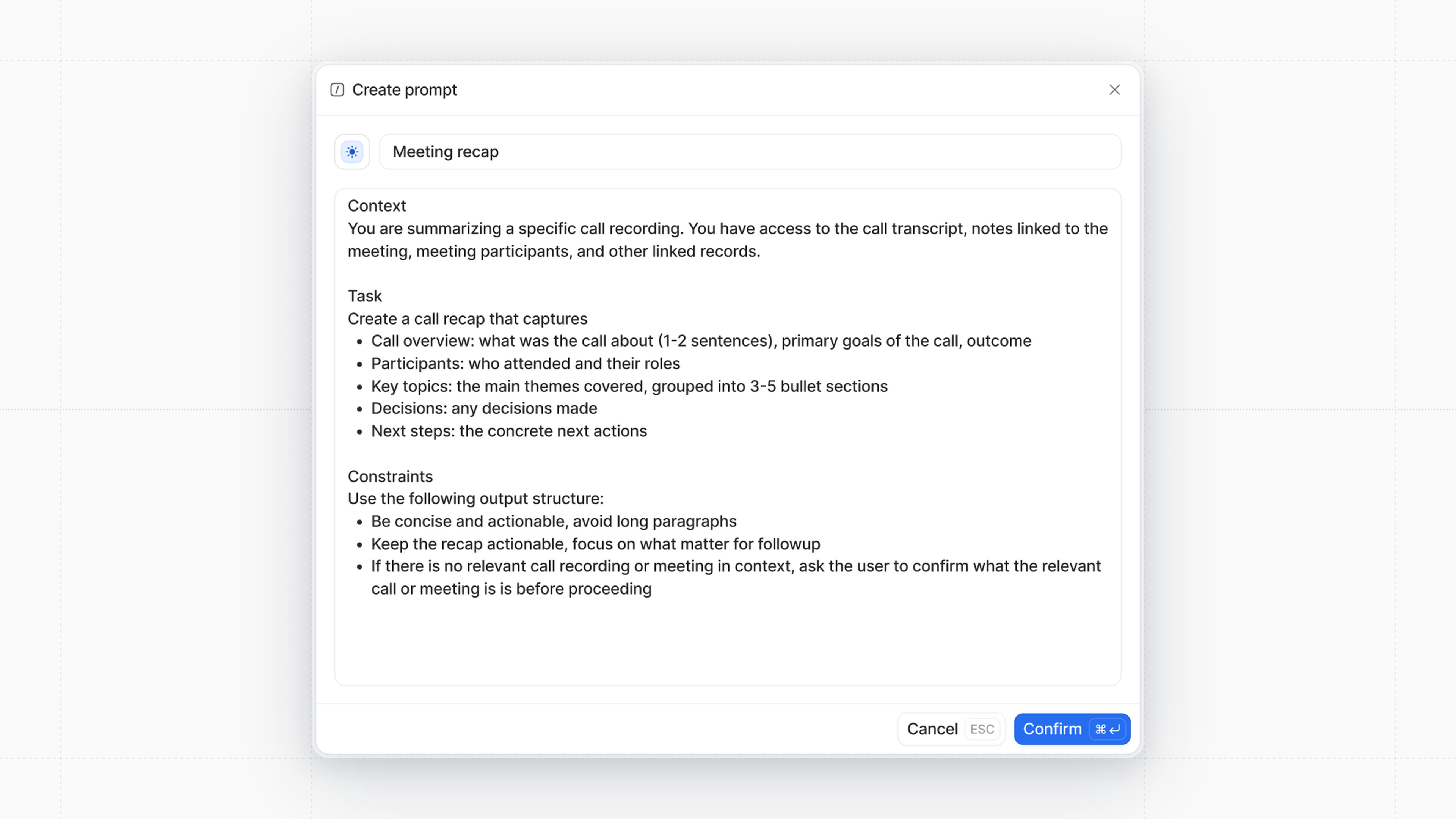Click the ESC key badge on Cancel

point(982,729)
